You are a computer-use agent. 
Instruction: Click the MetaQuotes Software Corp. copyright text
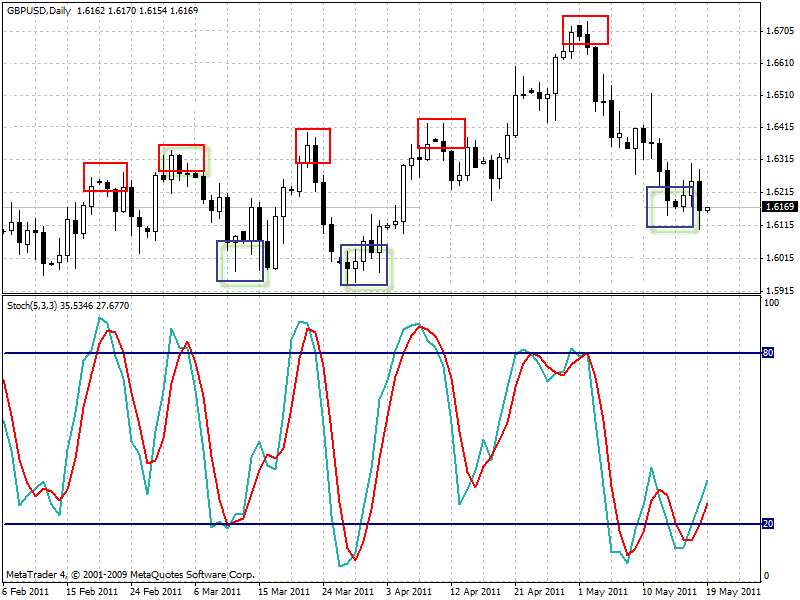[x=192, y=574]
